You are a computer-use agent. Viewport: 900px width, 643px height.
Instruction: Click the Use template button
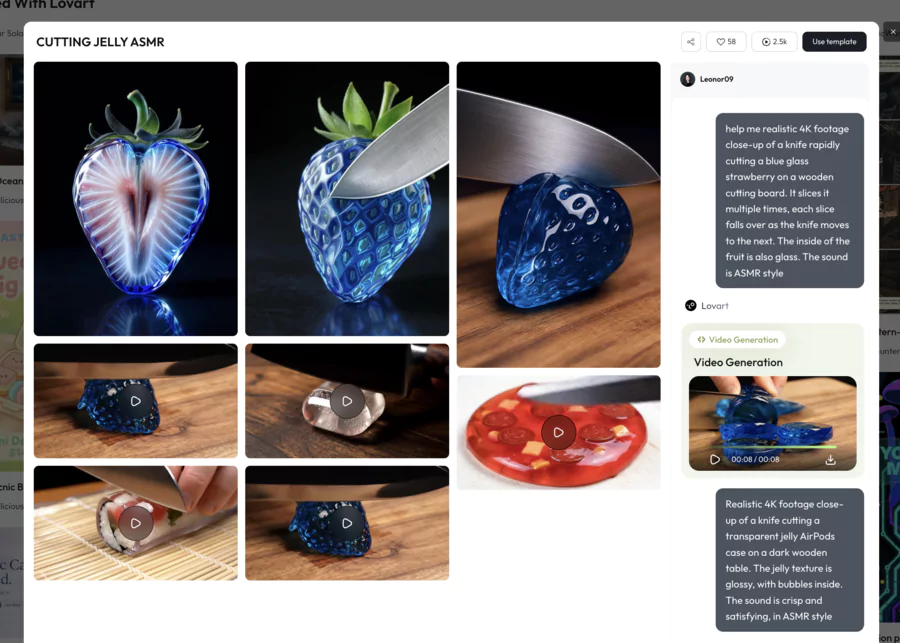(x=834, y=42)
